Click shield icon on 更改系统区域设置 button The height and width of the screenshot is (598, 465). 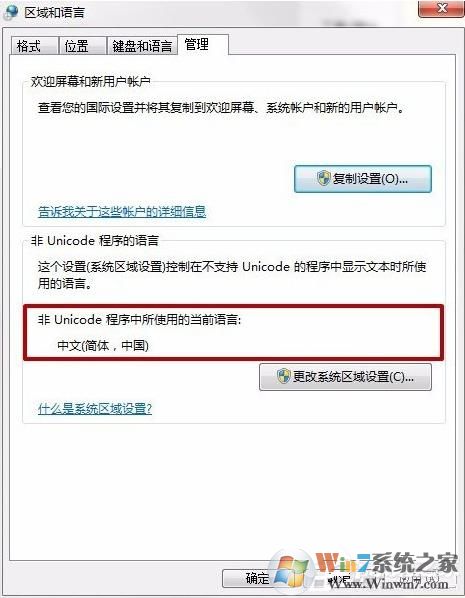pos(284,376)
